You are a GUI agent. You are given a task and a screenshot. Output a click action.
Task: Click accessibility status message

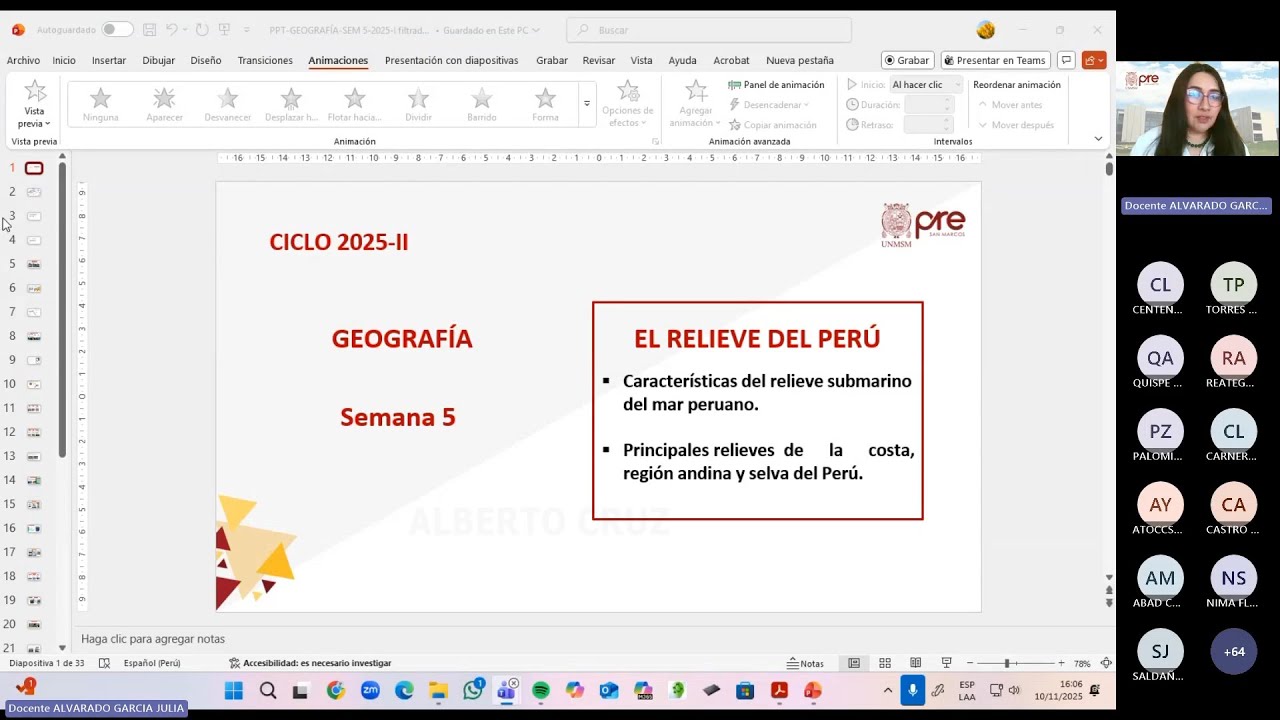pyautogui.click(x=310, y=663)
